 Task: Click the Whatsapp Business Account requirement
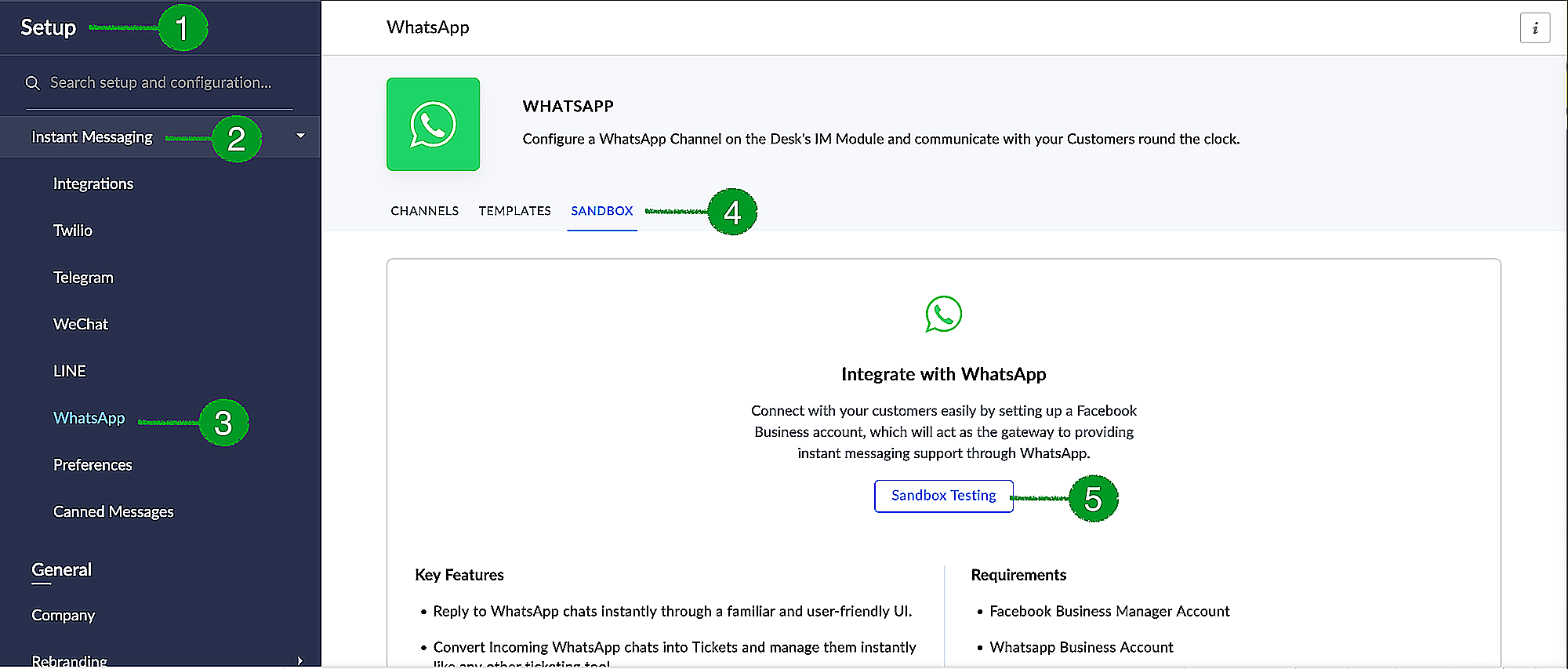click(x=1081, y=647)
